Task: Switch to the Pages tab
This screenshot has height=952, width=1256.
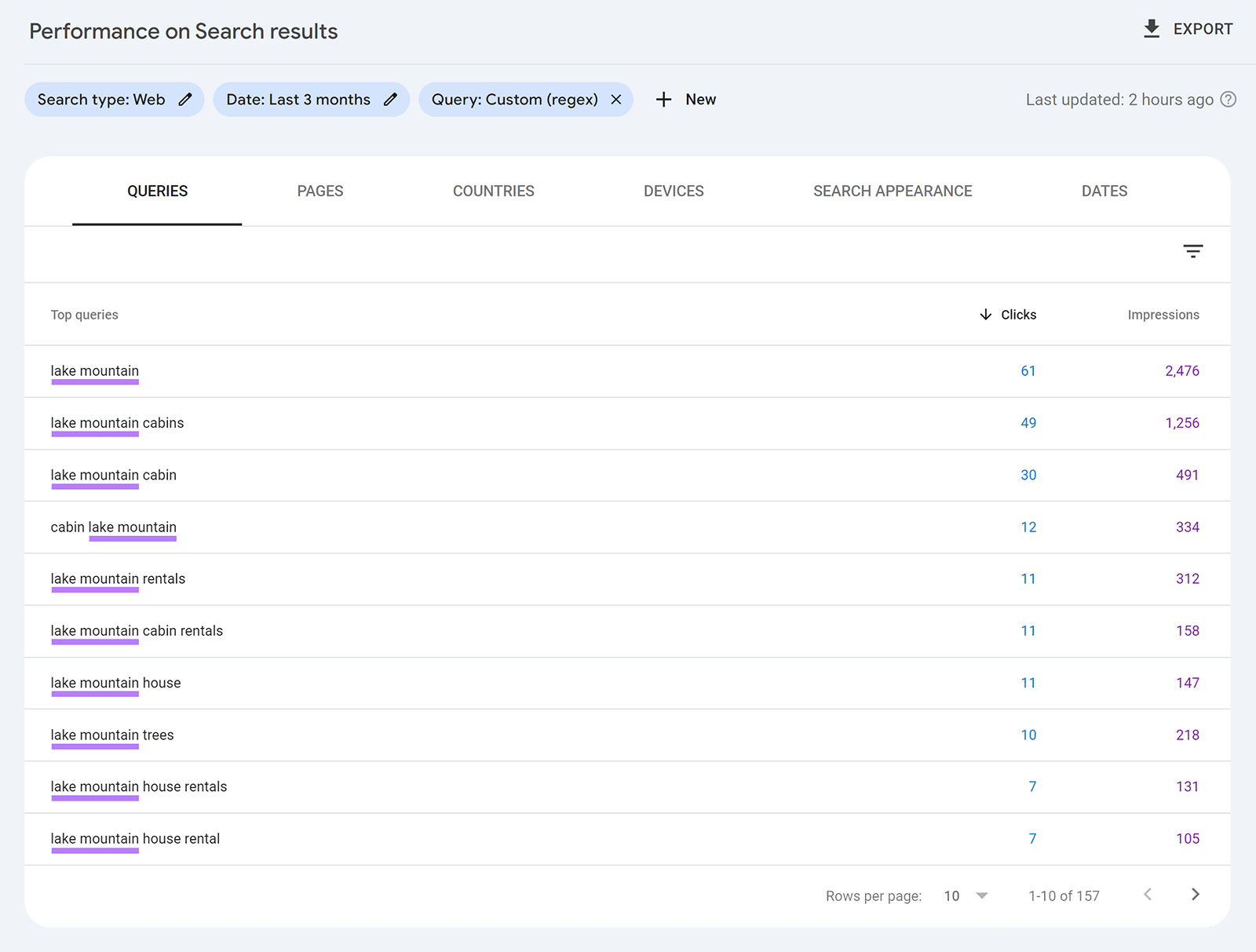Action: [319, 191]
